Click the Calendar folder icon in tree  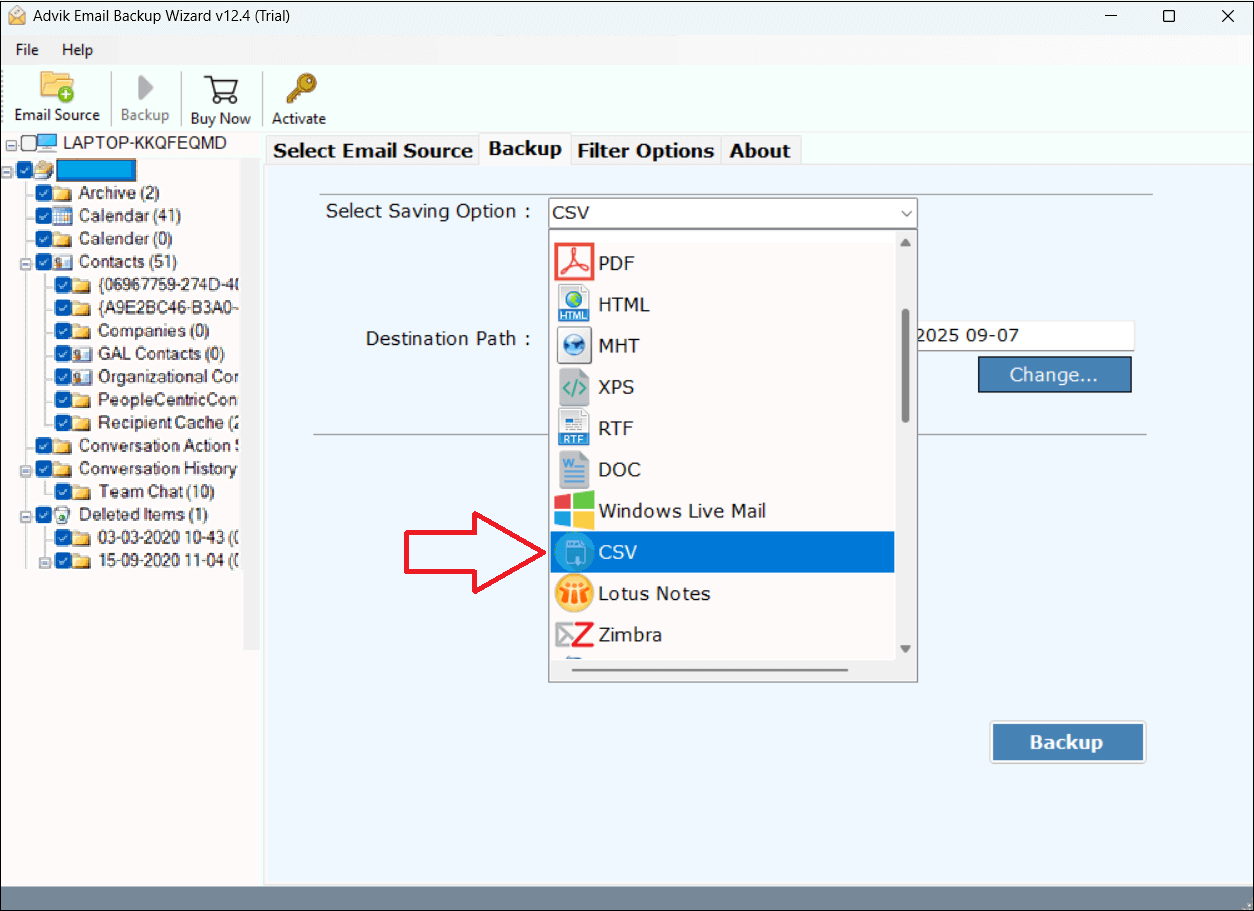point(63,216)
